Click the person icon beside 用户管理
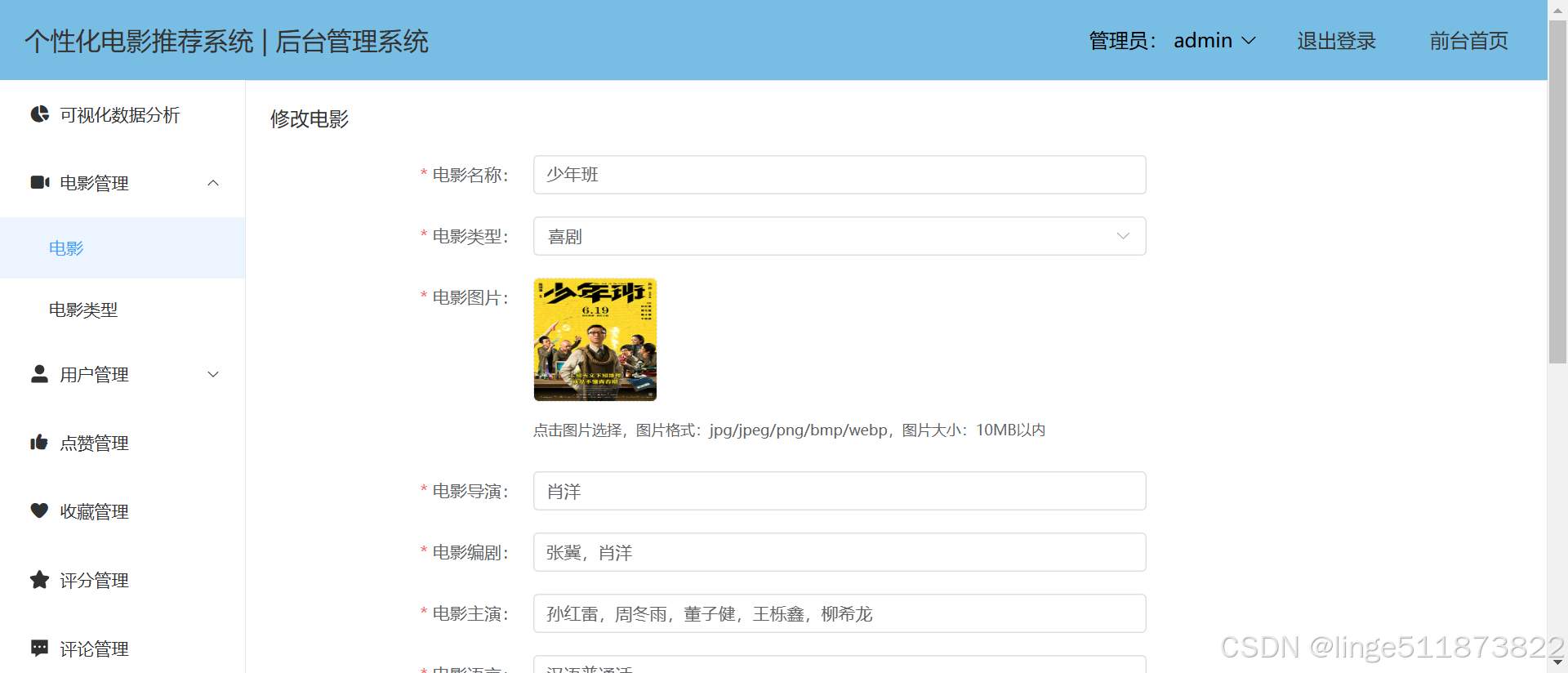This screenshot has height=673, width=1568. [39, 373]
